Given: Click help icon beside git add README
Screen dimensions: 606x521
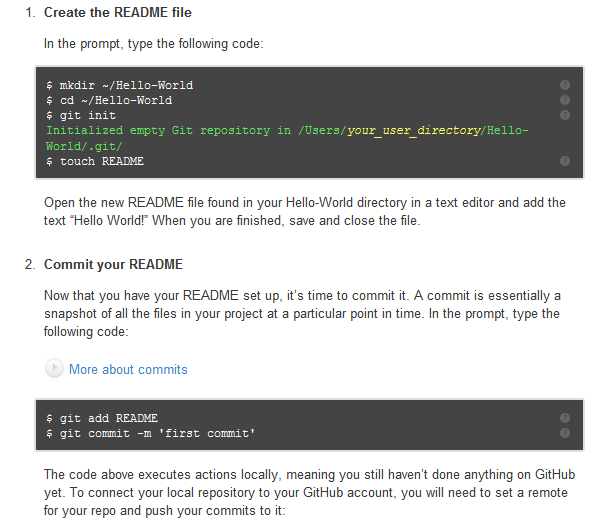Looking at the screenshot, I should point(565,418).
